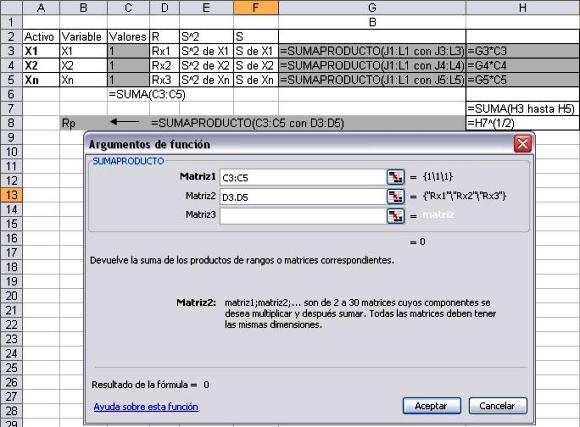Select row 13 header
The image size is (580, 427).
click(x=11, y=195)
